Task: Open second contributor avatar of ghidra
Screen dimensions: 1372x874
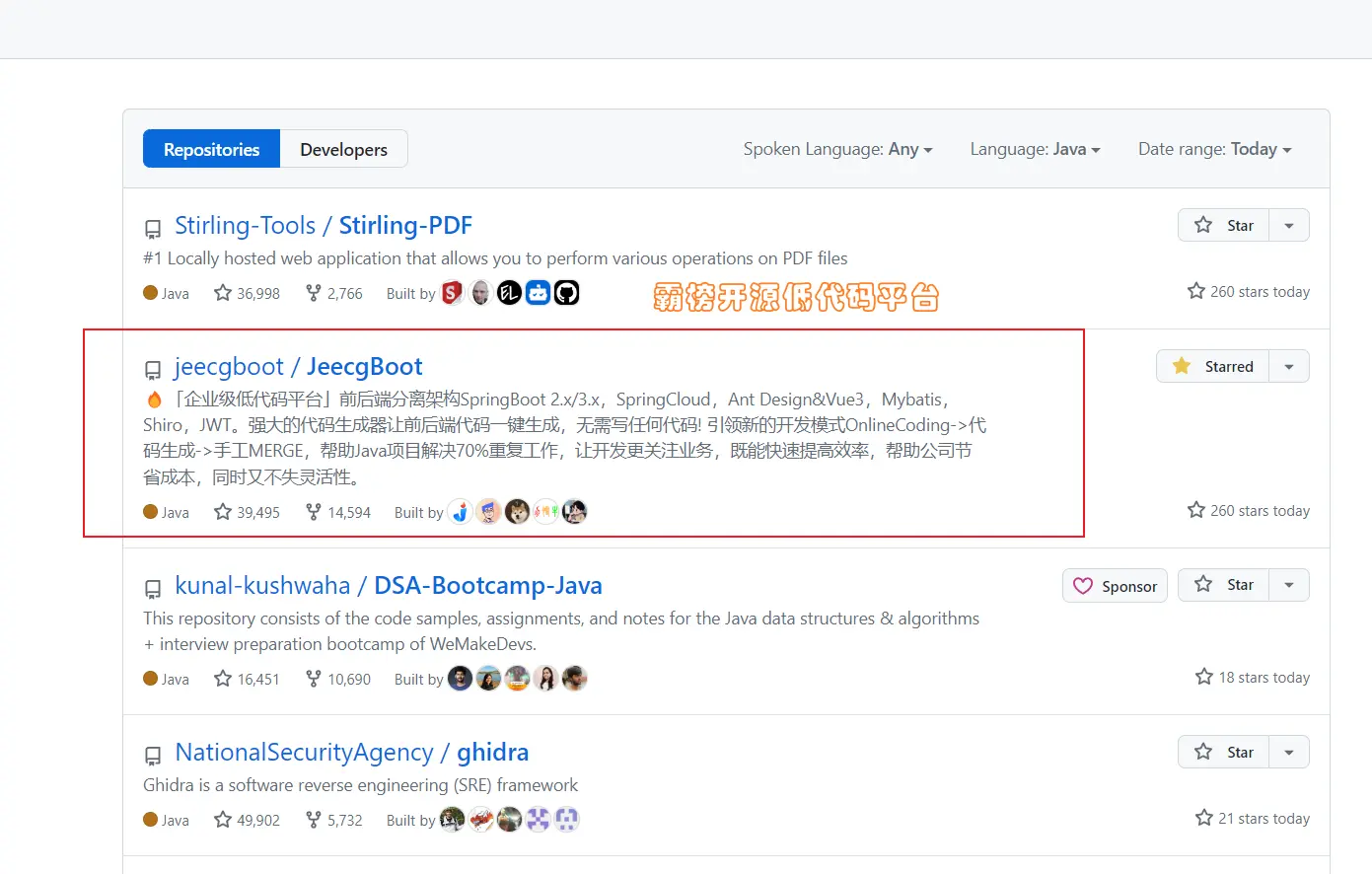Action: (x=480, y=820)
